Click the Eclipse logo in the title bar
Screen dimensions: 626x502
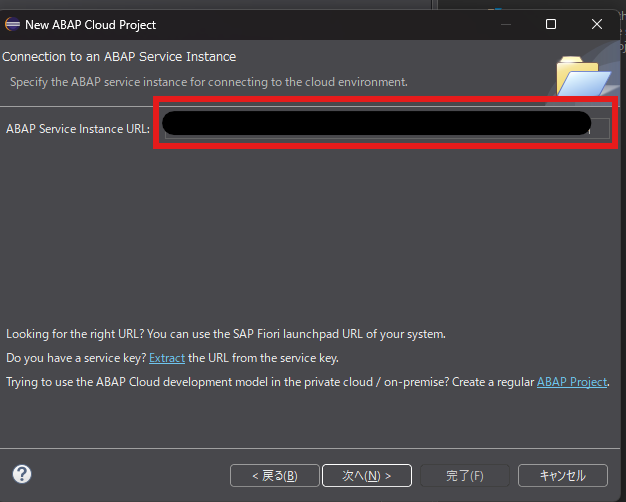pos(12,24)
